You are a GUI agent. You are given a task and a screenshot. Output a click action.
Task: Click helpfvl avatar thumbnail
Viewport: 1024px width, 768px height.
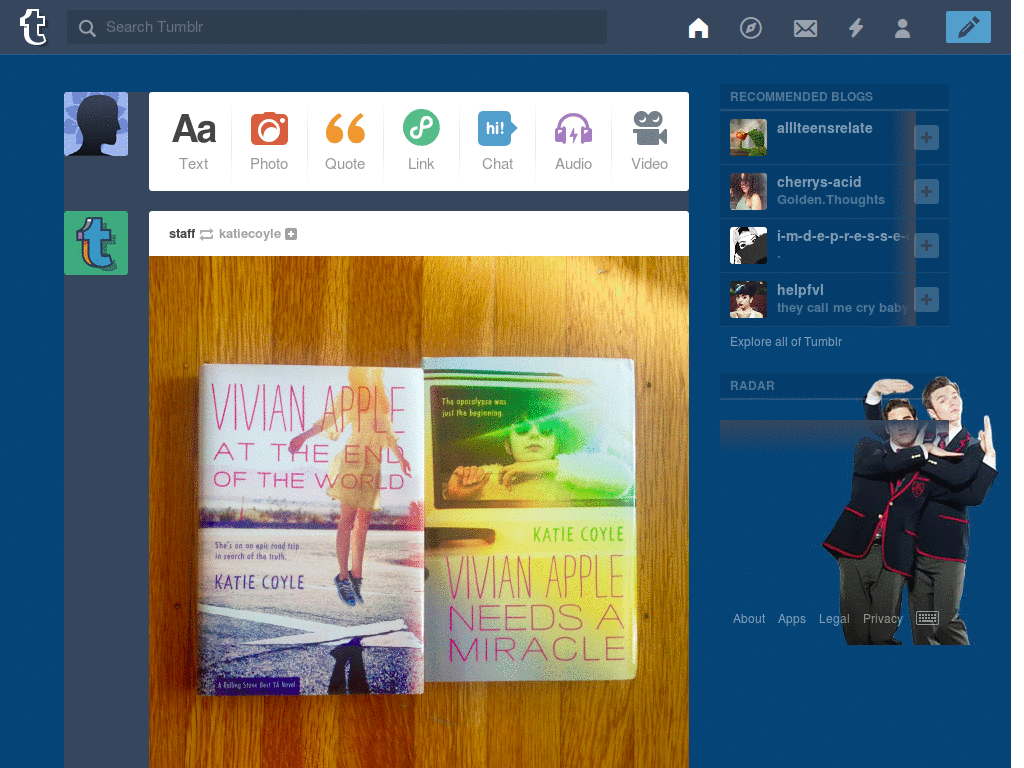coord(748,300)
